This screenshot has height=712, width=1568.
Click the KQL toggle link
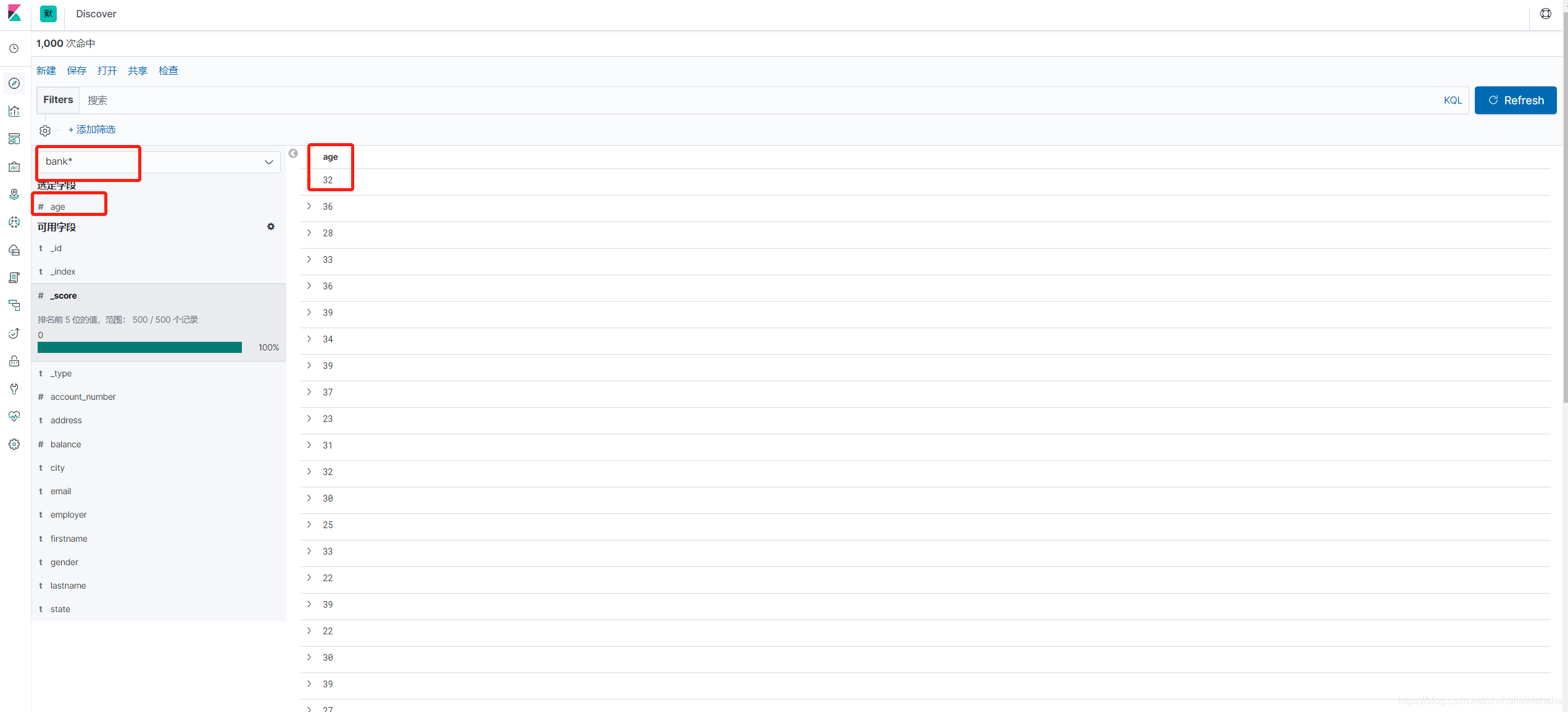[x=1453, y=100]
